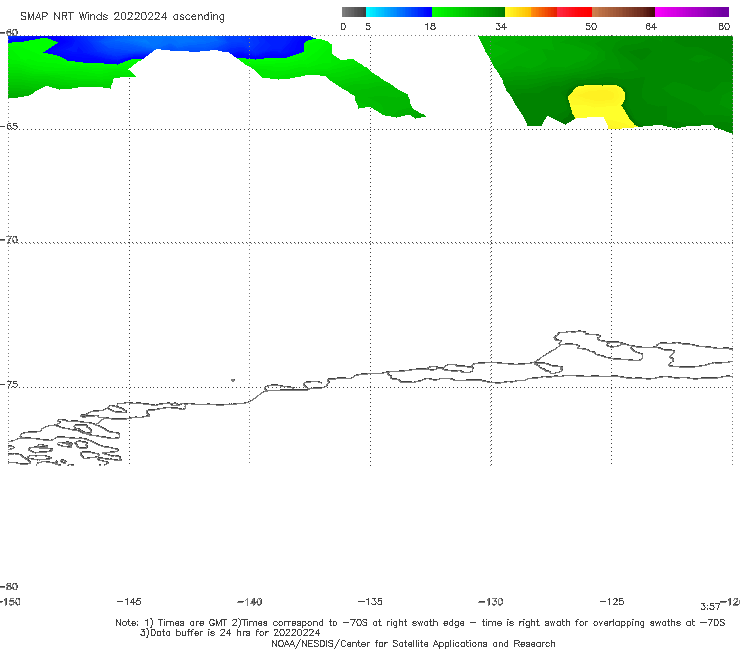Click the longitude label '-140'
740x650 pixels.
coord(250,601)
